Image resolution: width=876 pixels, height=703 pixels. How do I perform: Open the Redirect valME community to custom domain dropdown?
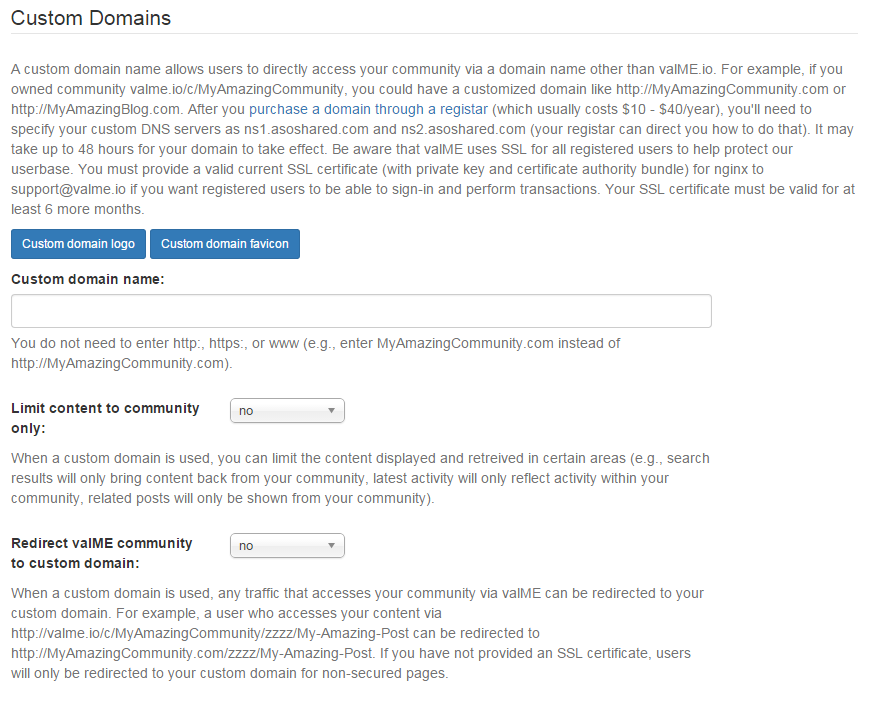(287, 546)
